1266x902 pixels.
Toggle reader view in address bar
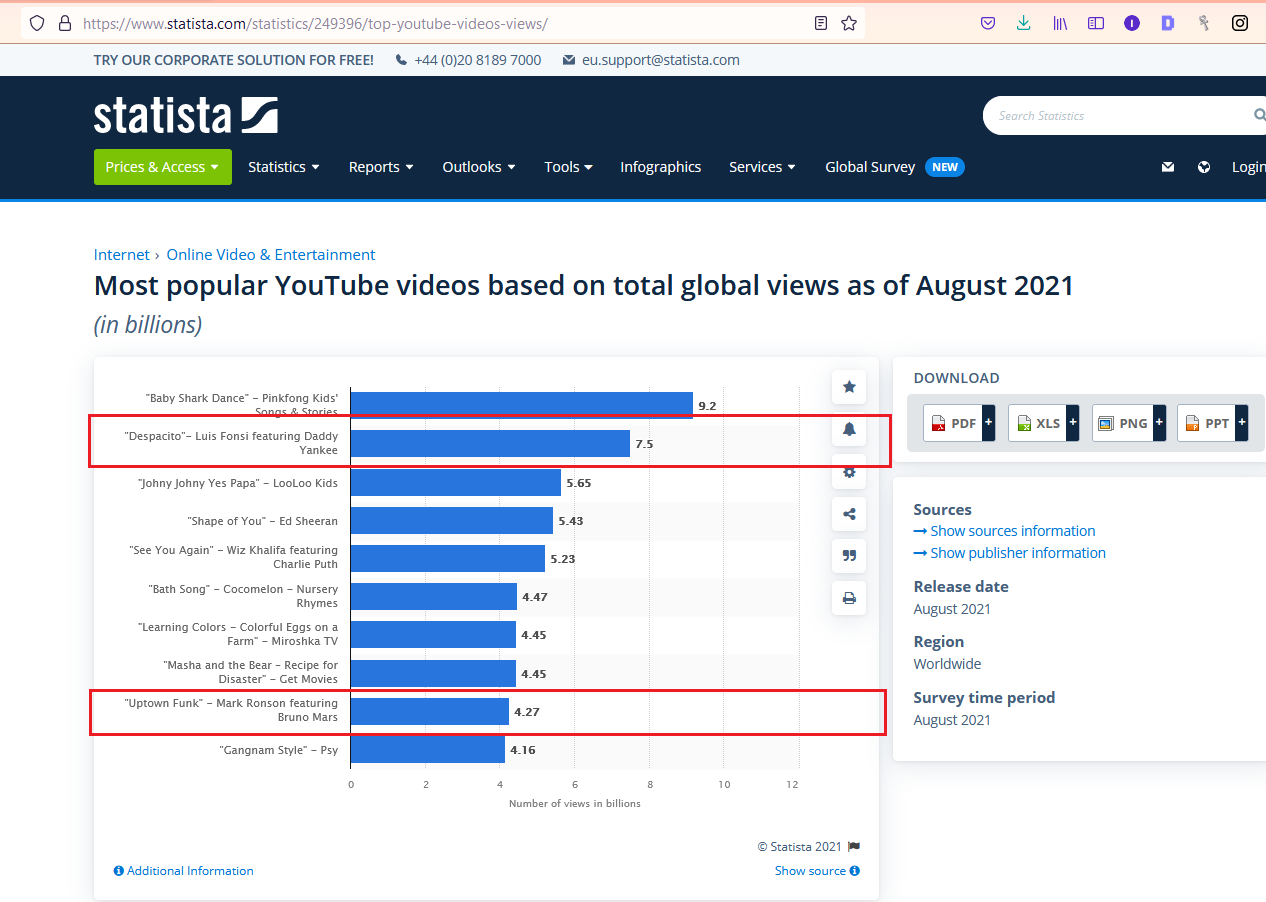pyautogui.click(x=821, y=23)
